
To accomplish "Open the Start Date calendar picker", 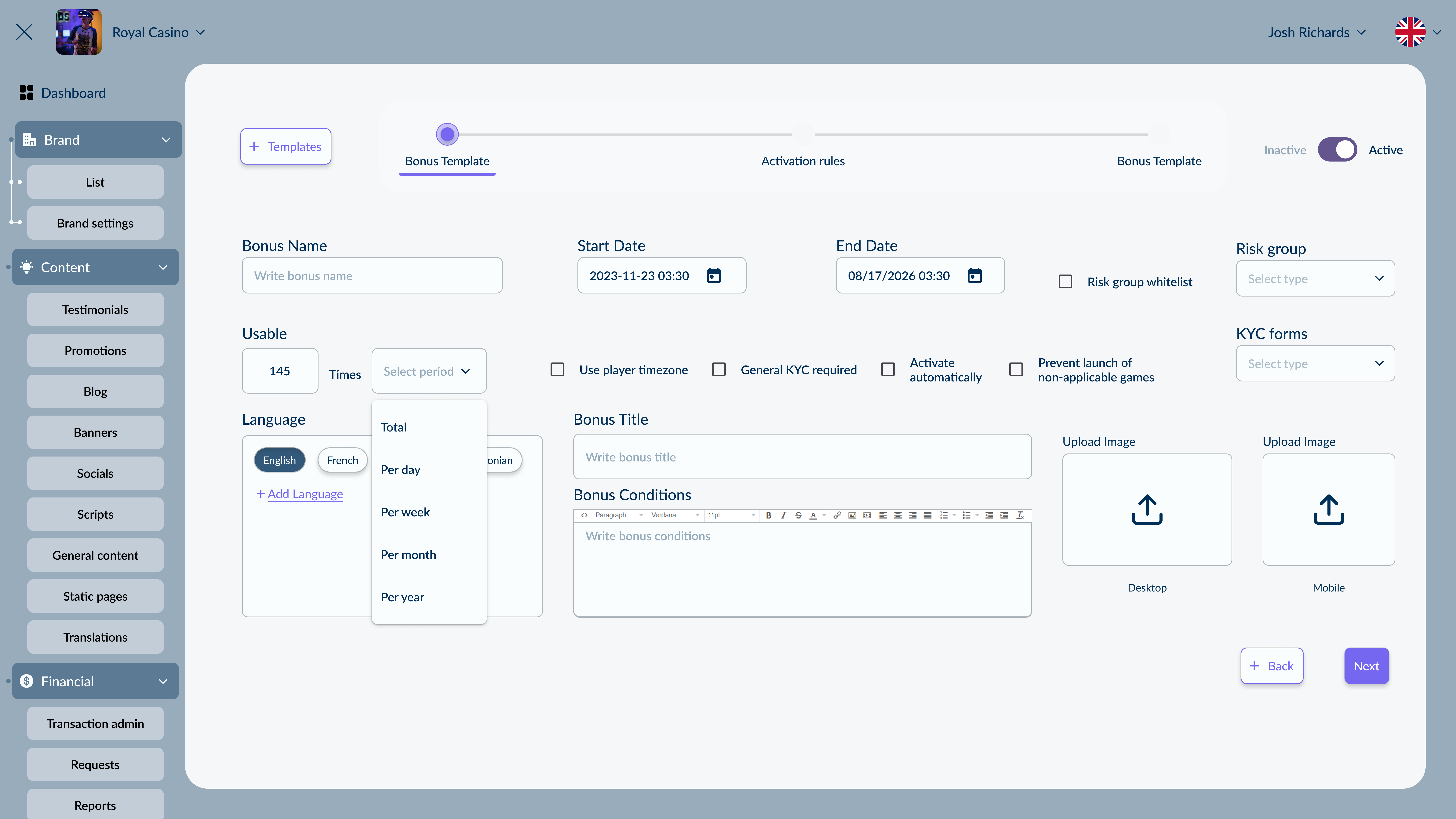I will [714, 276].
